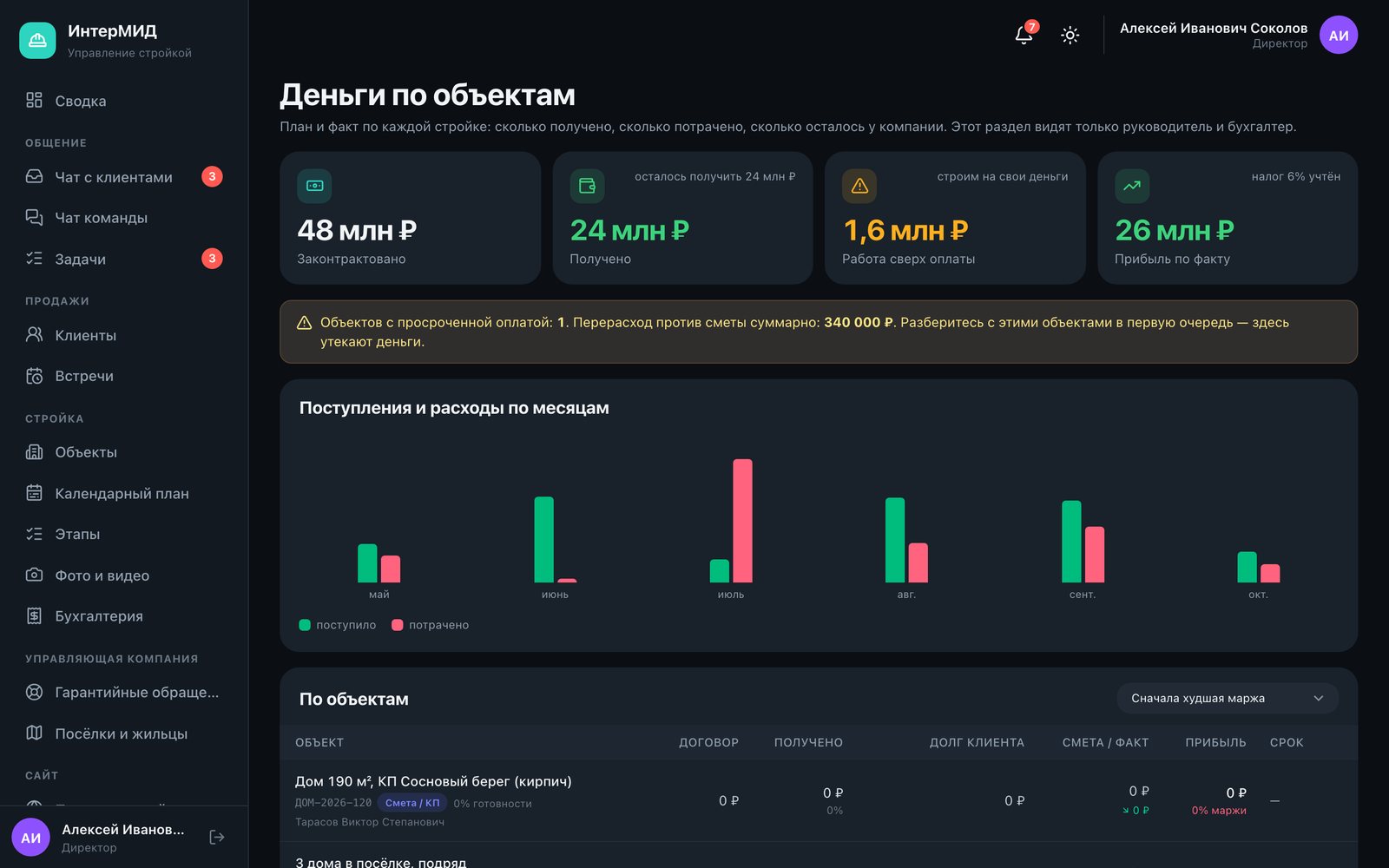Click warning icon on Работа сверх оплаты card
This screenshot has width=1389, height=868.
click(859, 186)
